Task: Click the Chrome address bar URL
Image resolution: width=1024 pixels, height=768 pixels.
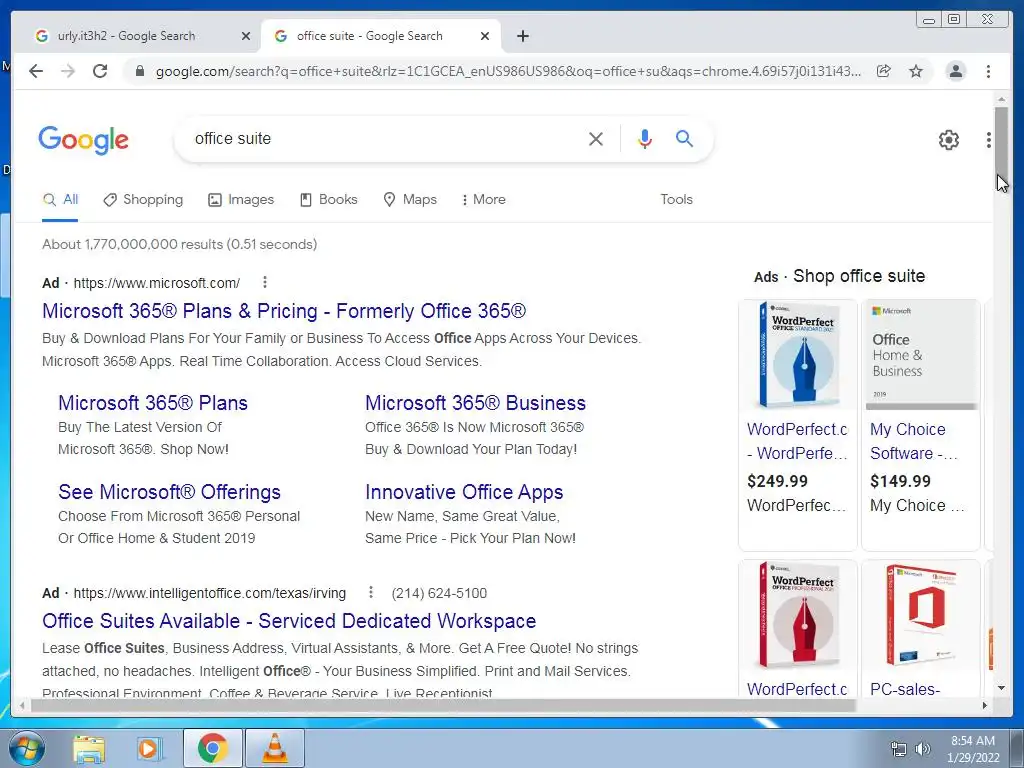Action: (508, 71)
